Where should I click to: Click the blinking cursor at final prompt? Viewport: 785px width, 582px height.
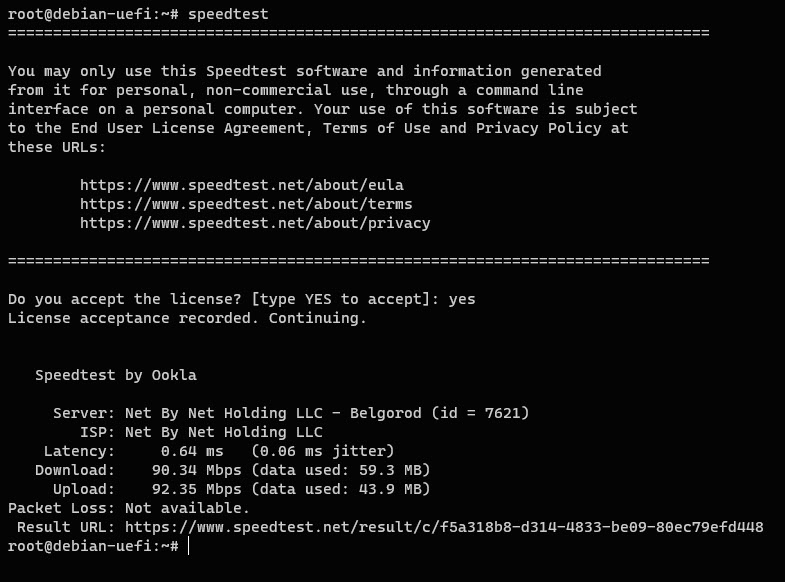[188, 546]
